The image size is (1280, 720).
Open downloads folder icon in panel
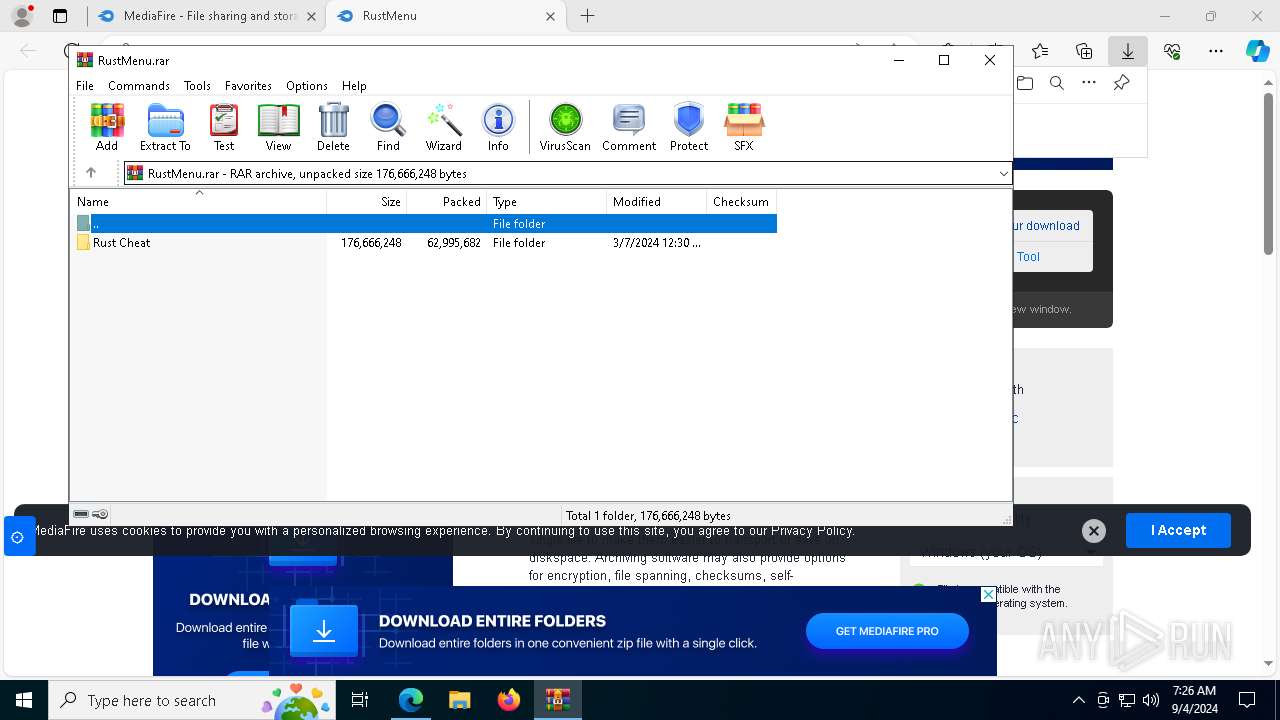(x=1025, y=83)
